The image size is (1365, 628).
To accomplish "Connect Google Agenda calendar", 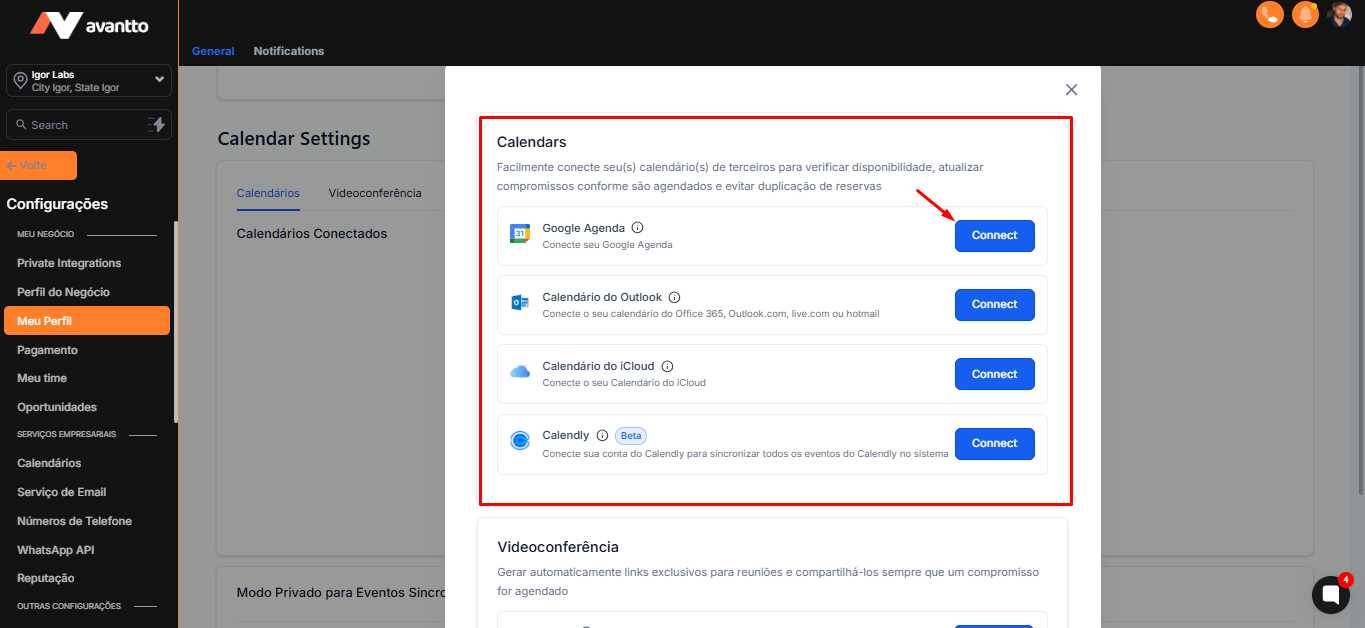I will pyautogui.click(x=994, y=236).
